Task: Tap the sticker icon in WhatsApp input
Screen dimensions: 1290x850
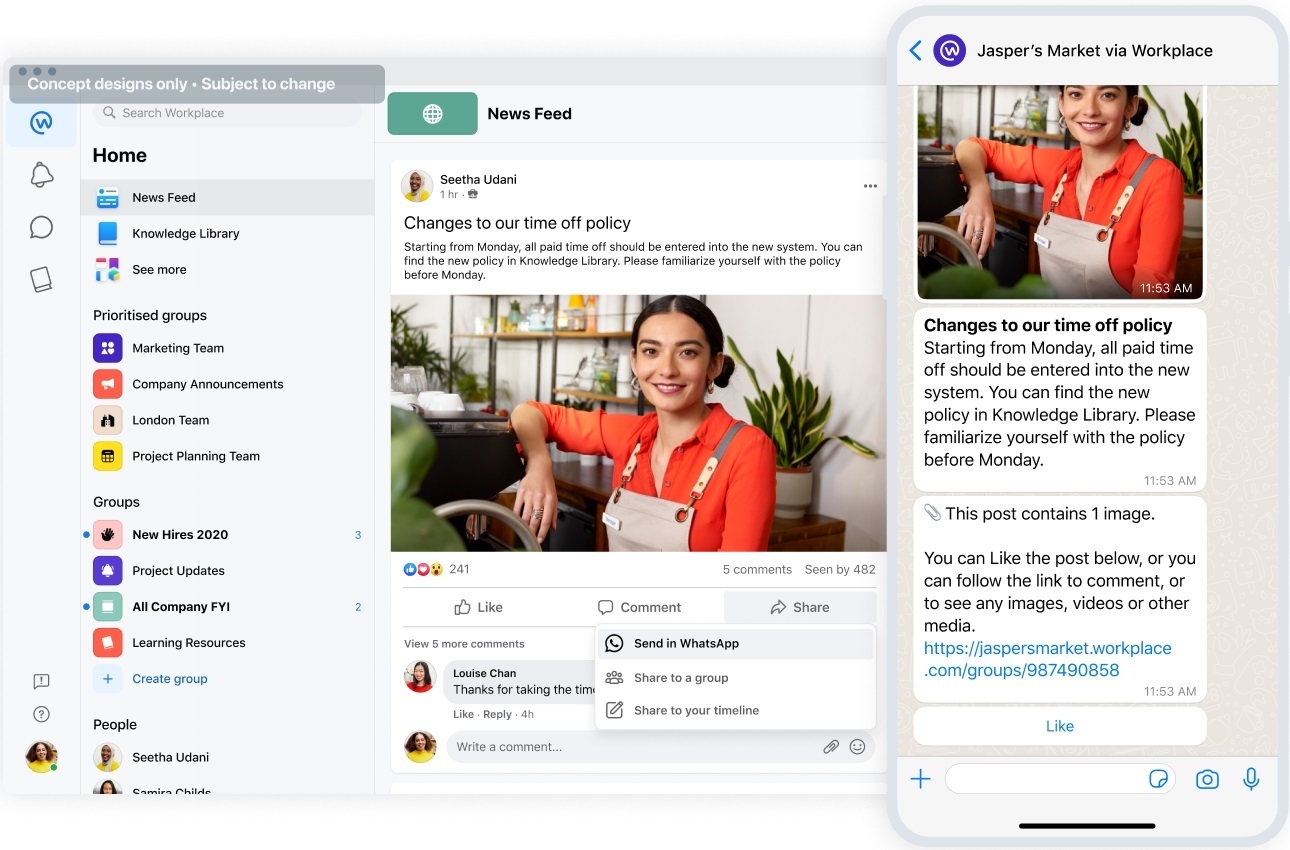Action: 1159,779
